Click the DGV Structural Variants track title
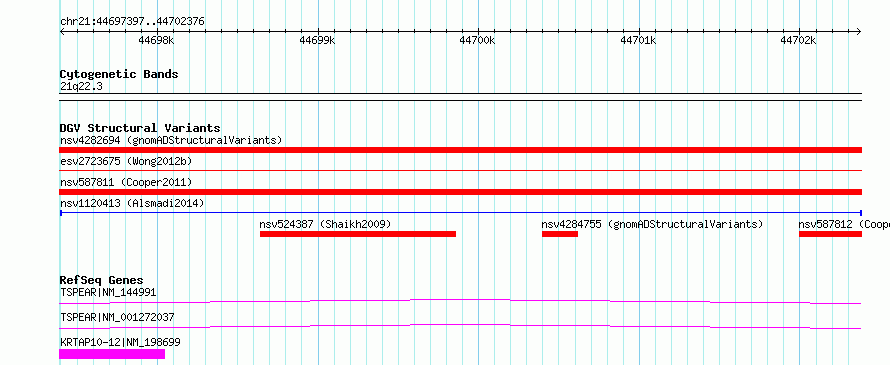Image resolution: width=890 pixels, height=365 pixels. tap(140, 128)
